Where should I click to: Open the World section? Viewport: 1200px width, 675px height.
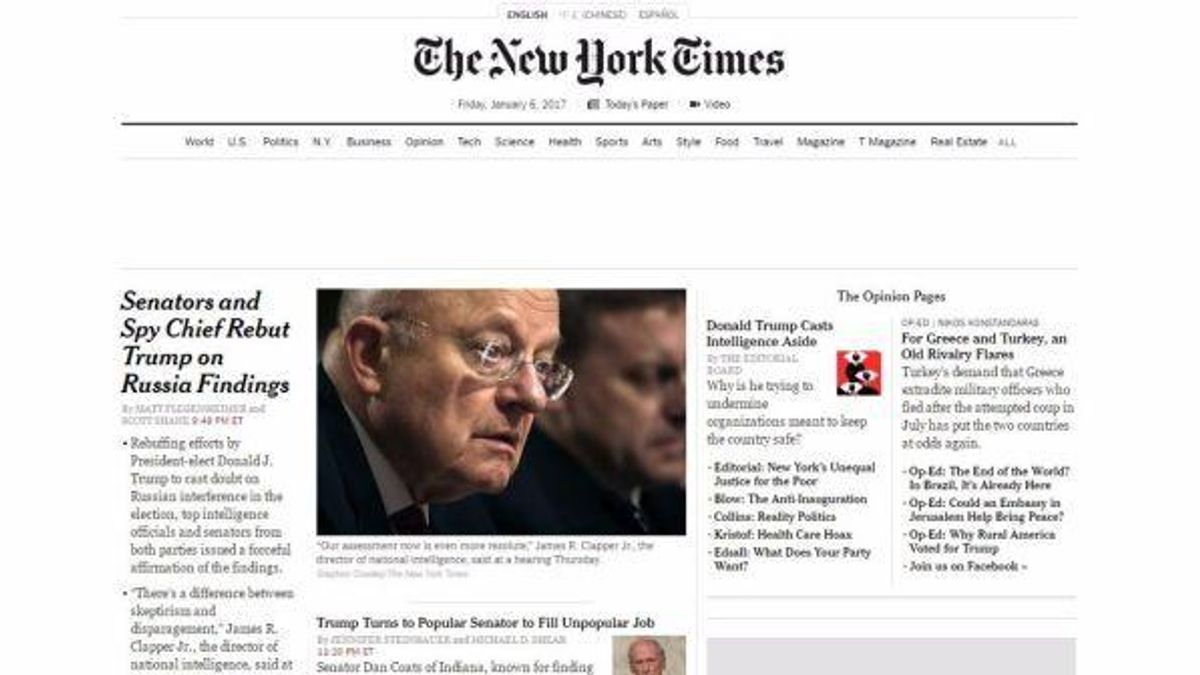[x=199, y=142]
